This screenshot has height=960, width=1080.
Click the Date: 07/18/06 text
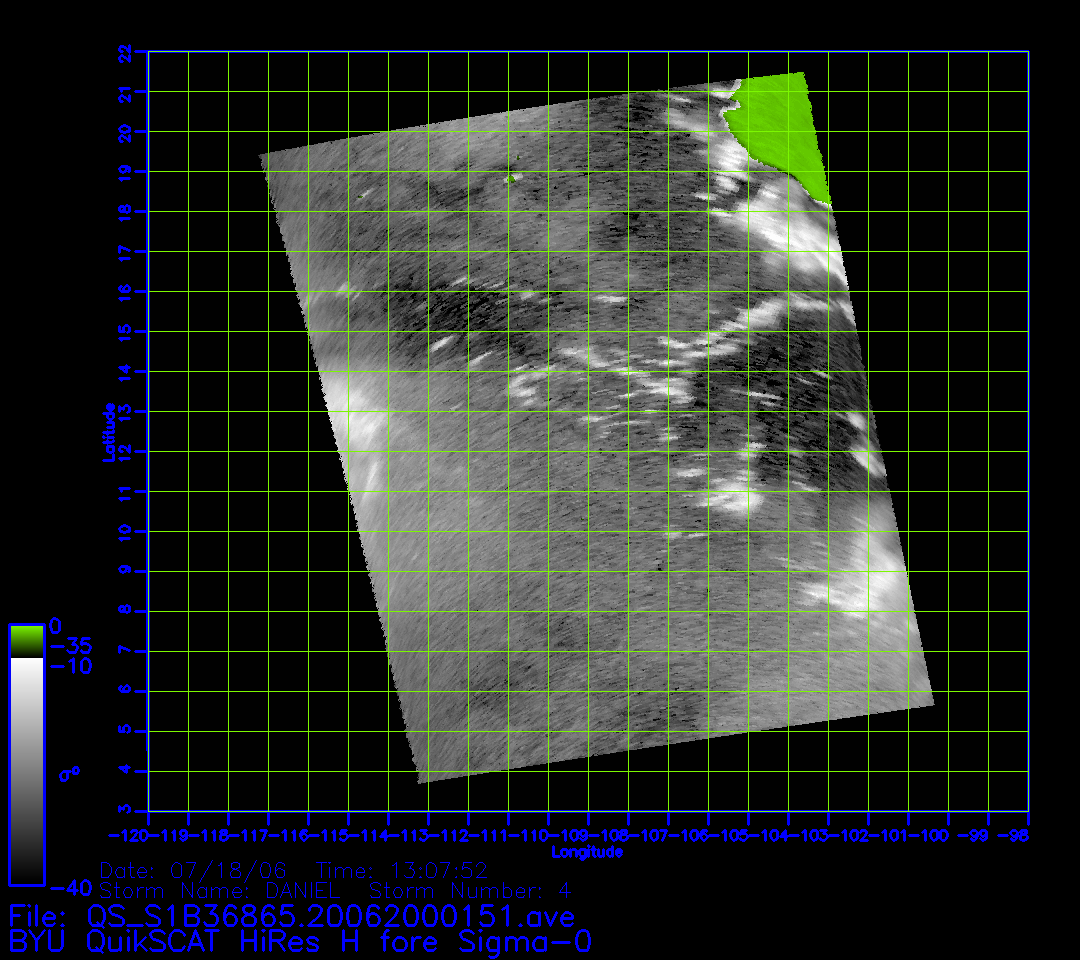coord(193,870)
